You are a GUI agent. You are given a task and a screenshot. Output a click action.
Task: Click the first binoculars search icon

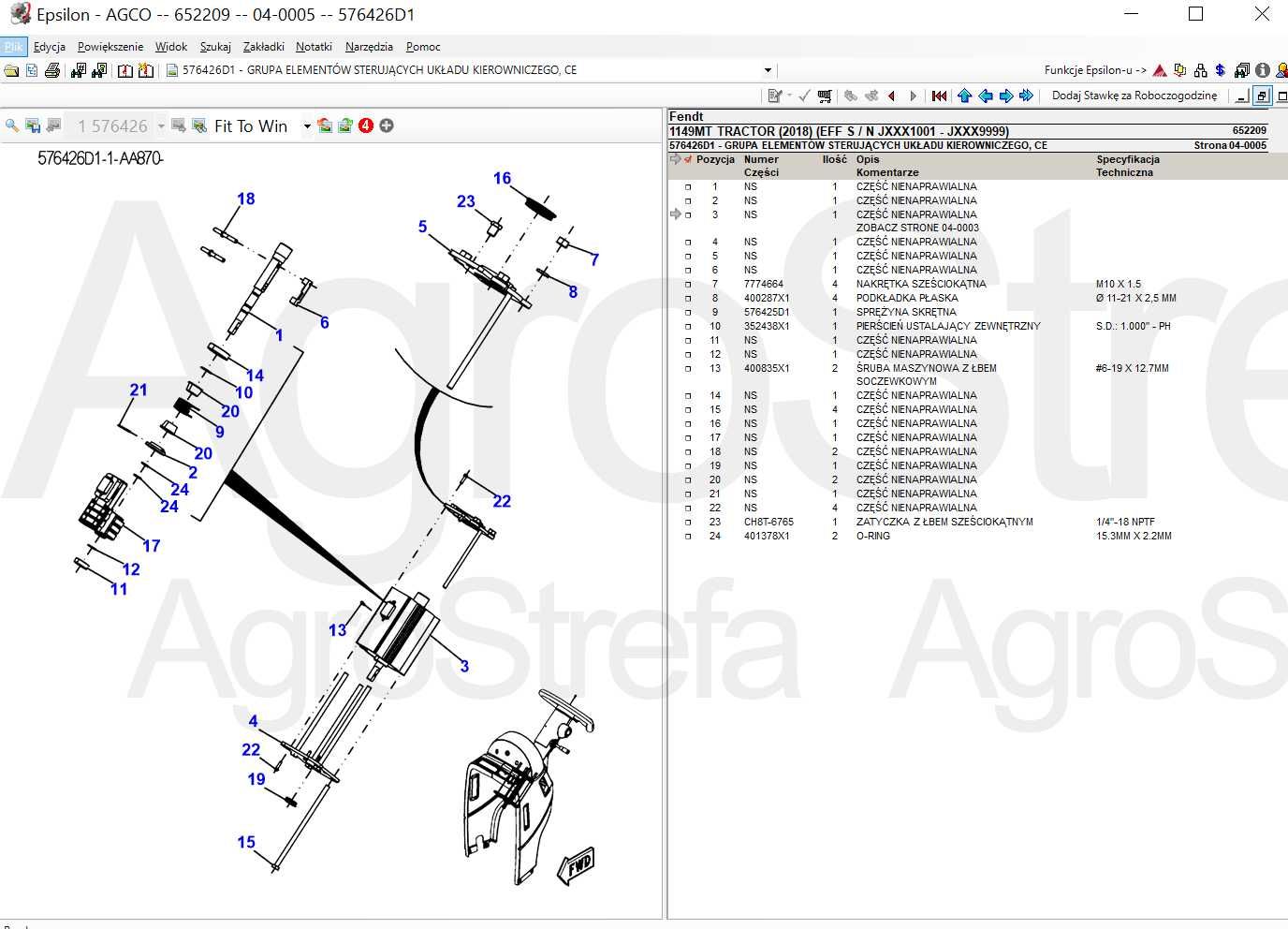tap(79, 70)
